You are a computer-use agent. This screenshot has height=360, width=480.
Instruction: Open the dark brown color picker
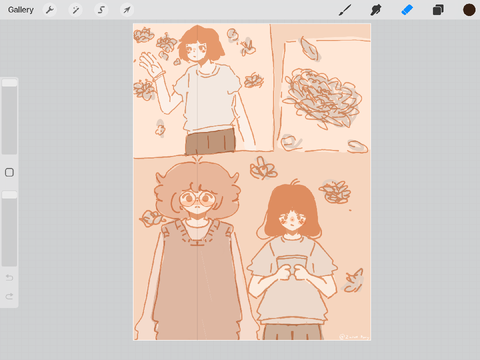[469, 10]
